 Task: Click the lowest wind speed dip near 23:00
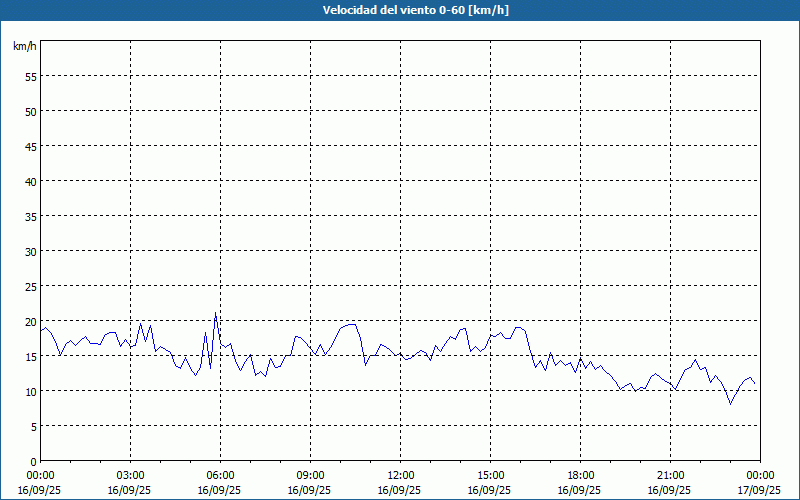click(730, 403)
